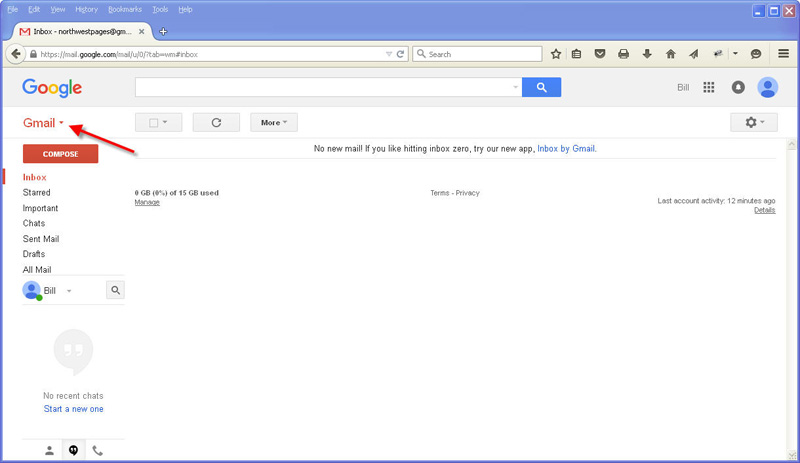Click the COMPOSE button
800x463 pixels.
[x=60, y=154]
